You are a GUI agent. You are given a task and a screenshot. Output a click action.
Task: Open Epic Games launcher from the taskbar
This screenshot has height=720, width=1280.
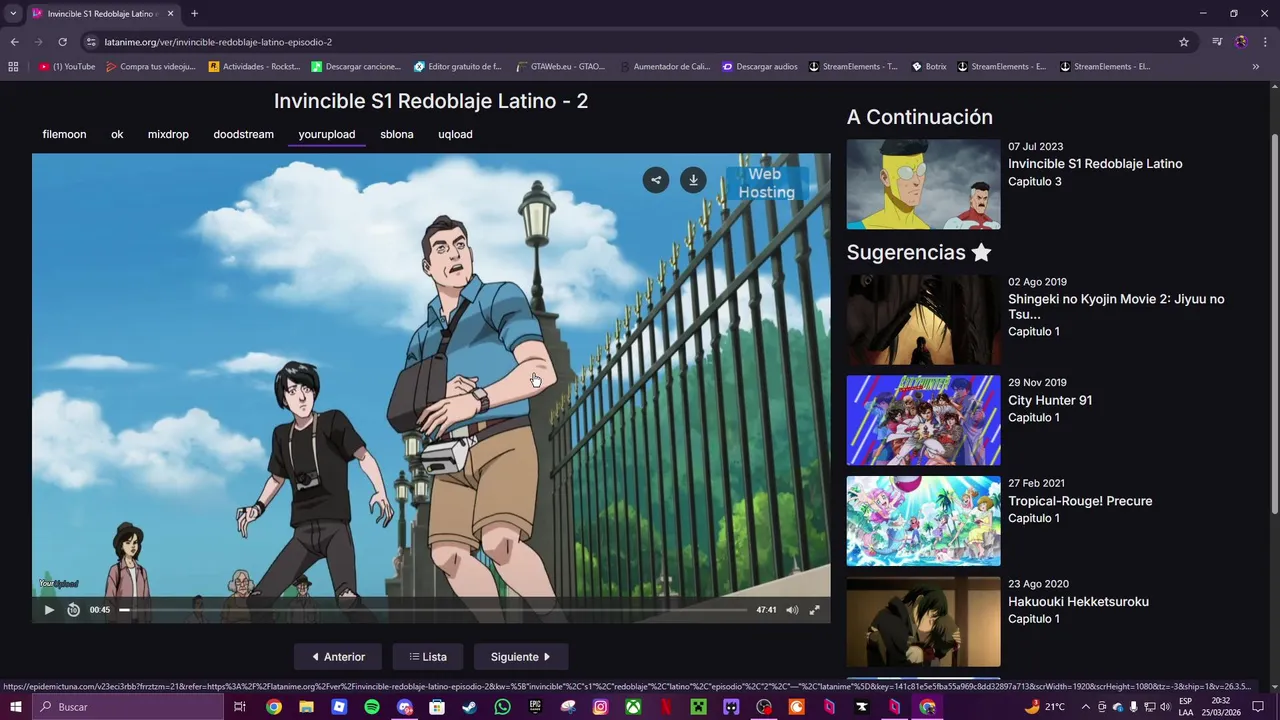(x=535, y=707)
